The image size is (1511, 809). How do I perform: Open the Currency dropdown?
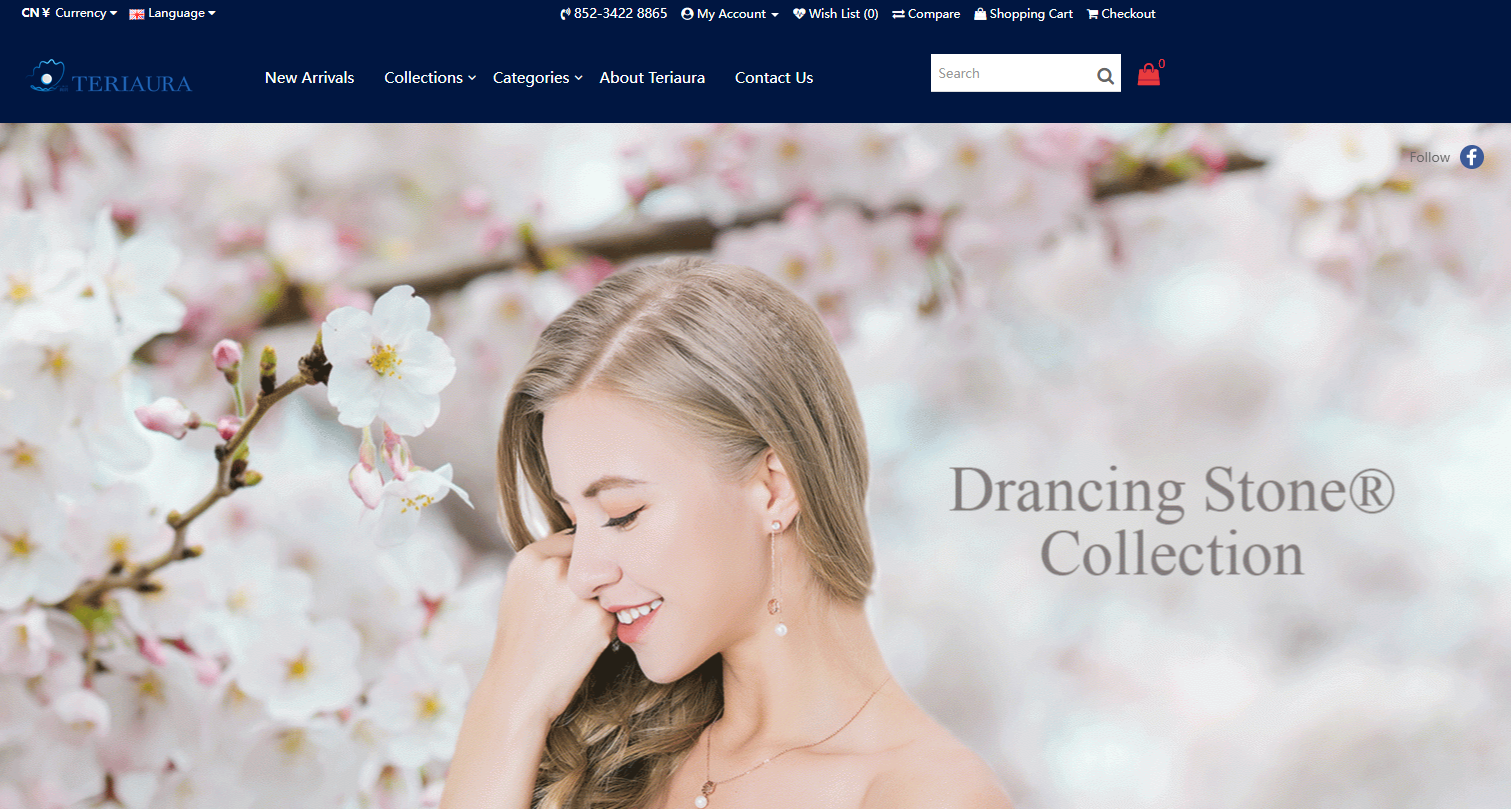tap(69, 13)
